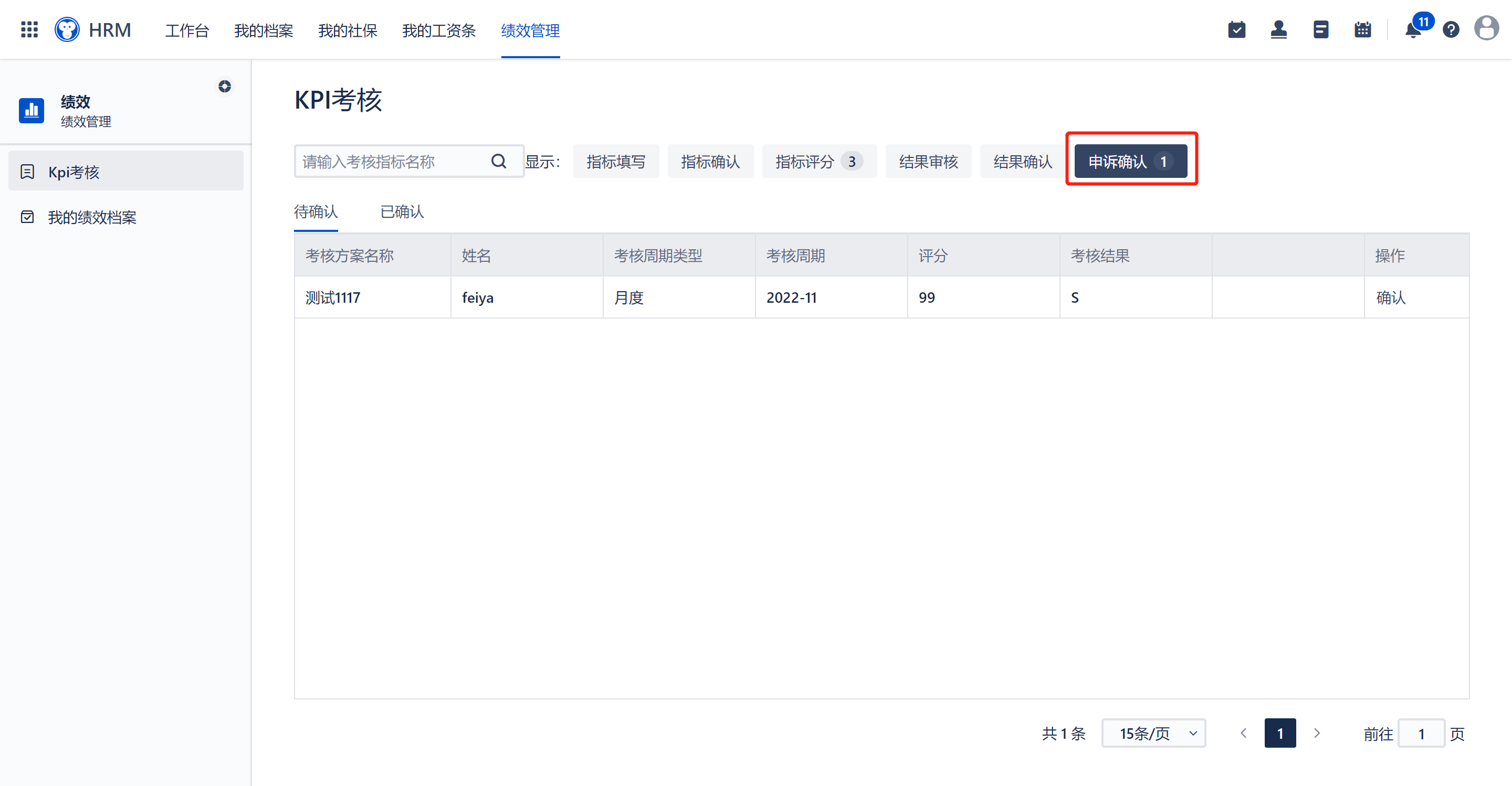Show the 结果确认 filter
This screenshot has height=786, width=1512.
[x=1023, y=161]
